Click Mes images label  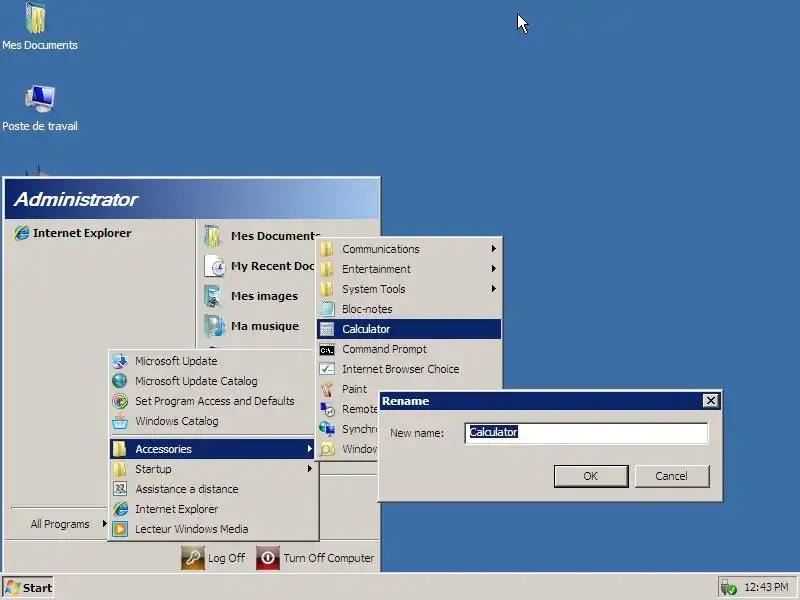(264, 296)
